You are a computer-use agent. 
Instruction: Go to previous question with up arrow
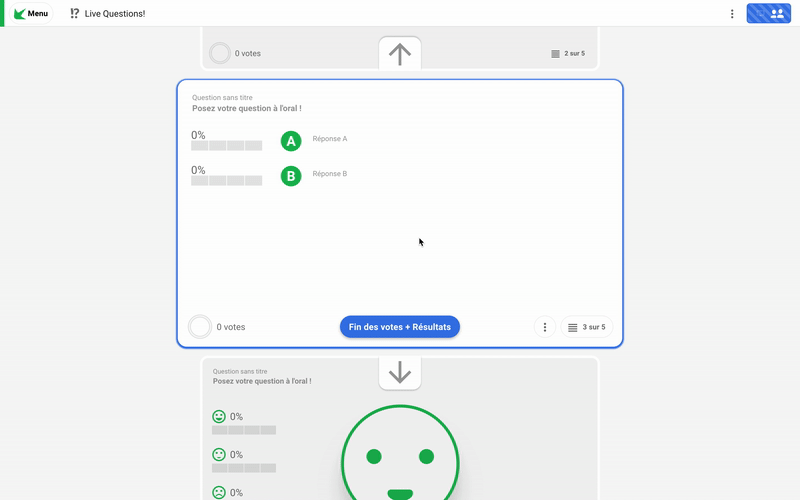(x=400, y=54)
